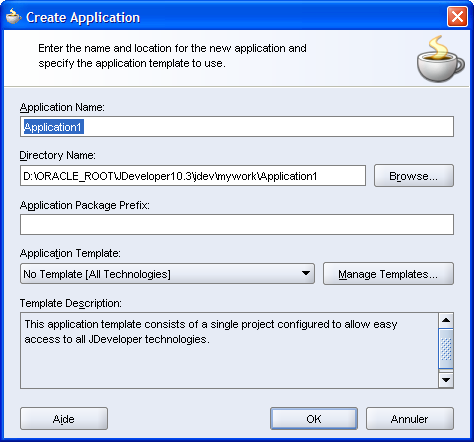Screen dimensions: 474x442
Task: Cancel with the Annuler button
Action: (x=410, y=419)
